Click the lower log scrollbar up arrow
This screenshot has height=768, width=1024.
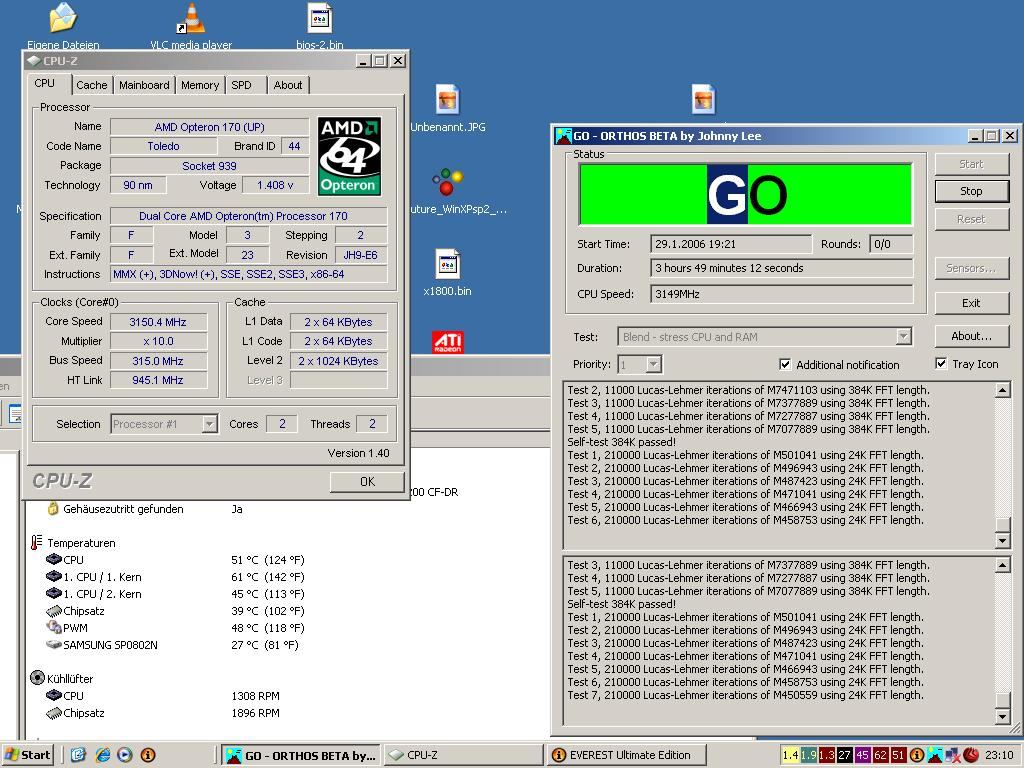1002,566
